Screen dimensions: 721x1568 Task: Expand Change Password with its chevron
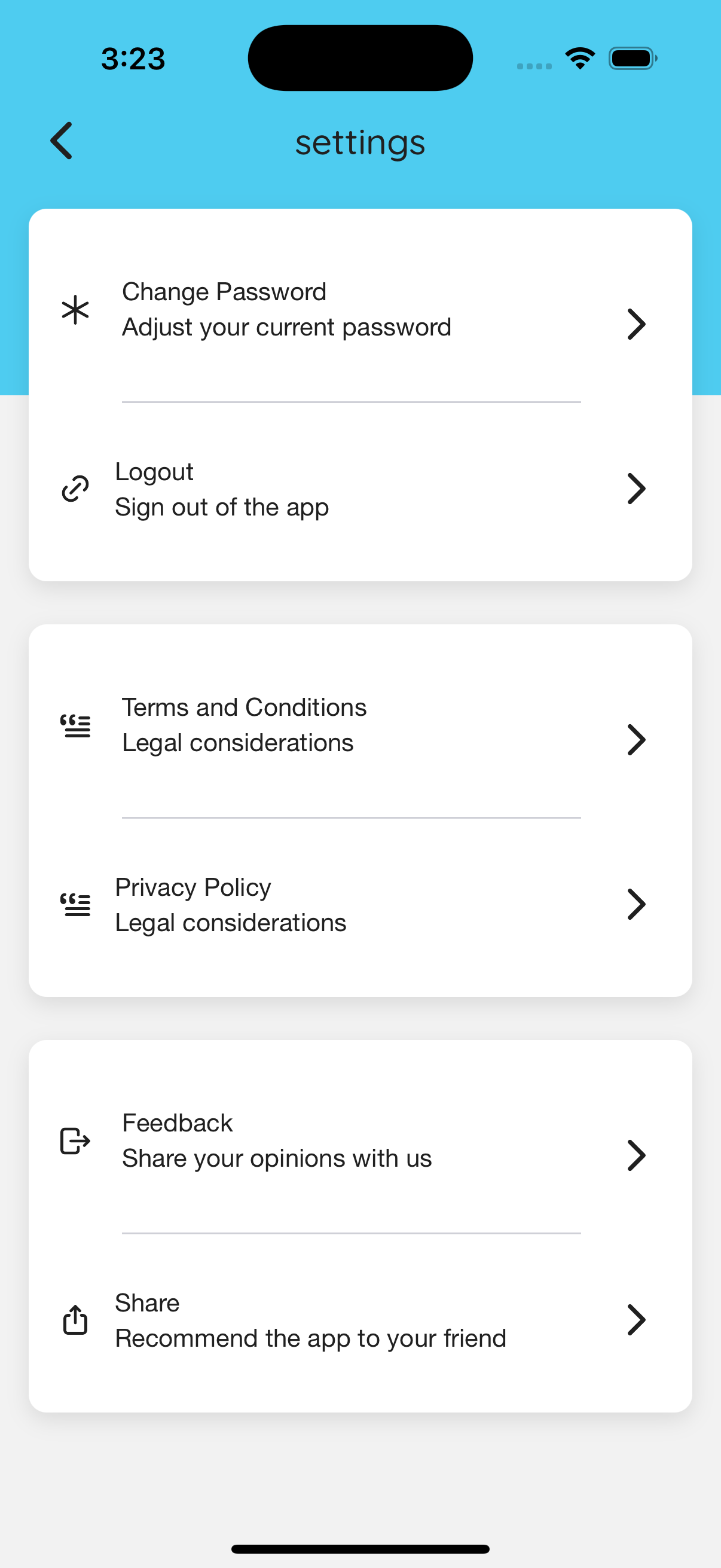[x=636, y=325]
